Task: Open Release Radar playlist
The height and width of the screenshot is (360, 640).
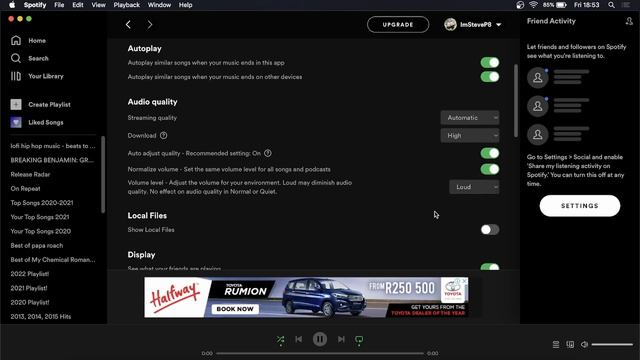Action: click(30, 174)
